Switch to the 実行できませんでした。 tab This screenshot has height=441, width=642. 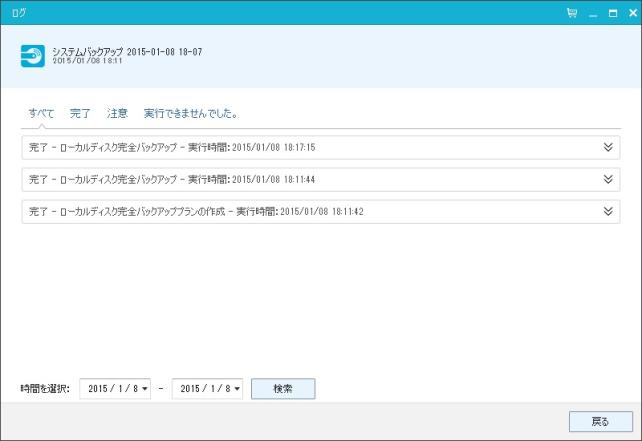(191, 113)
